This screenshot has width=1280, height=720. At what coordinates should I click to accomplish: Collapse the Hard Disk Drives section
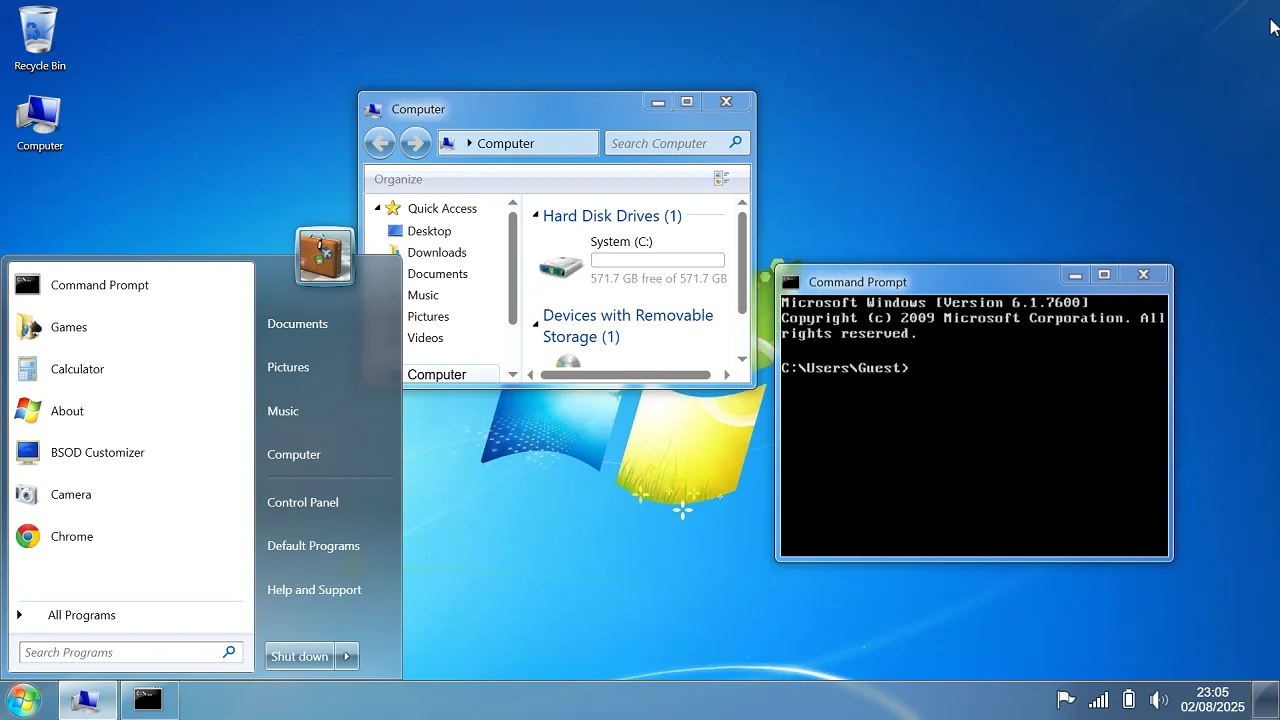point(538,216)
